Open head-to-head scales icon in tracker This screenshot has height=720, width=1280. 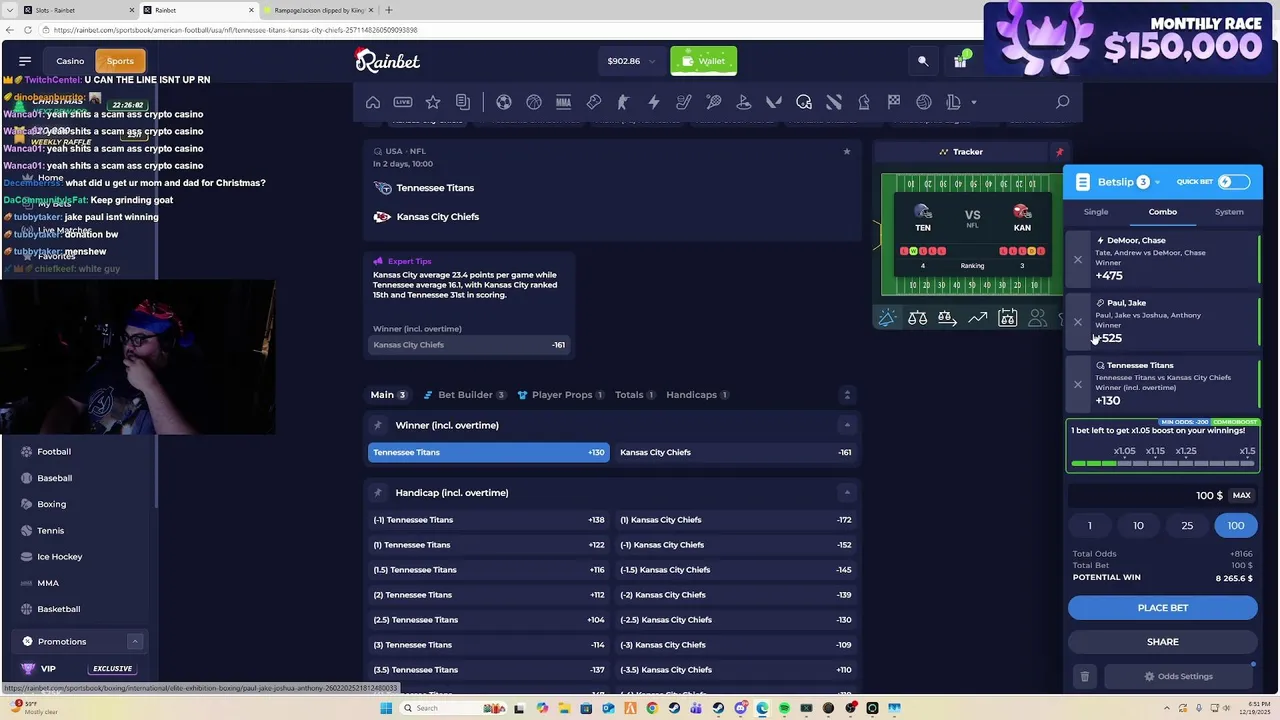(917, 318)
